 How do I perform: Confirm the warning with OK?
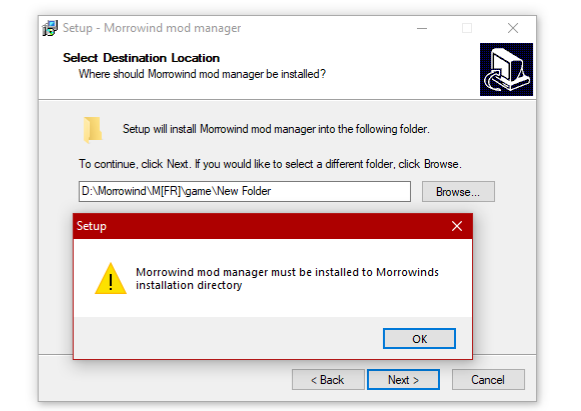tap(419, 338)
